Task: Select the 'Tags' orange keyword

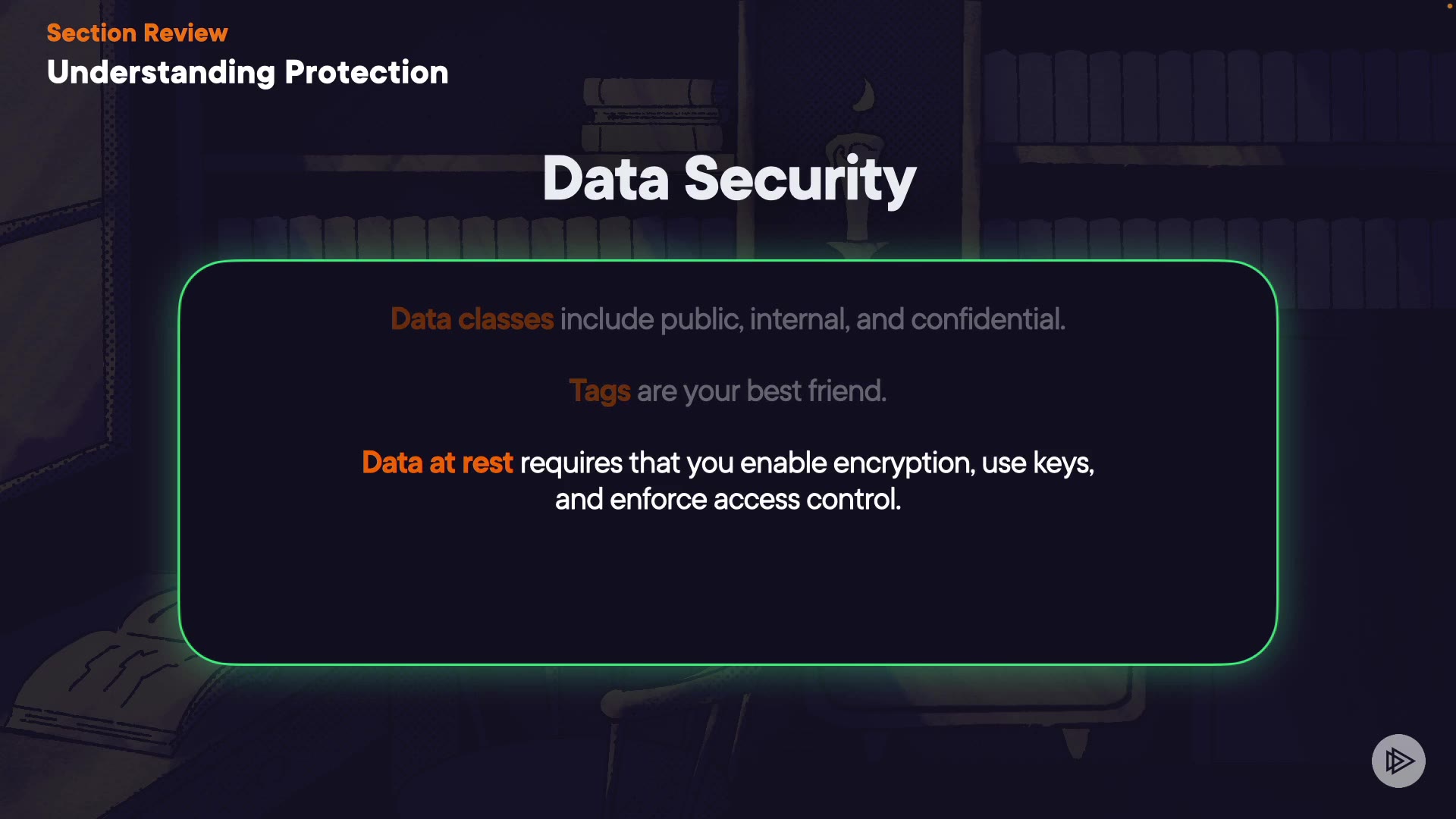Action: [599, 391]
